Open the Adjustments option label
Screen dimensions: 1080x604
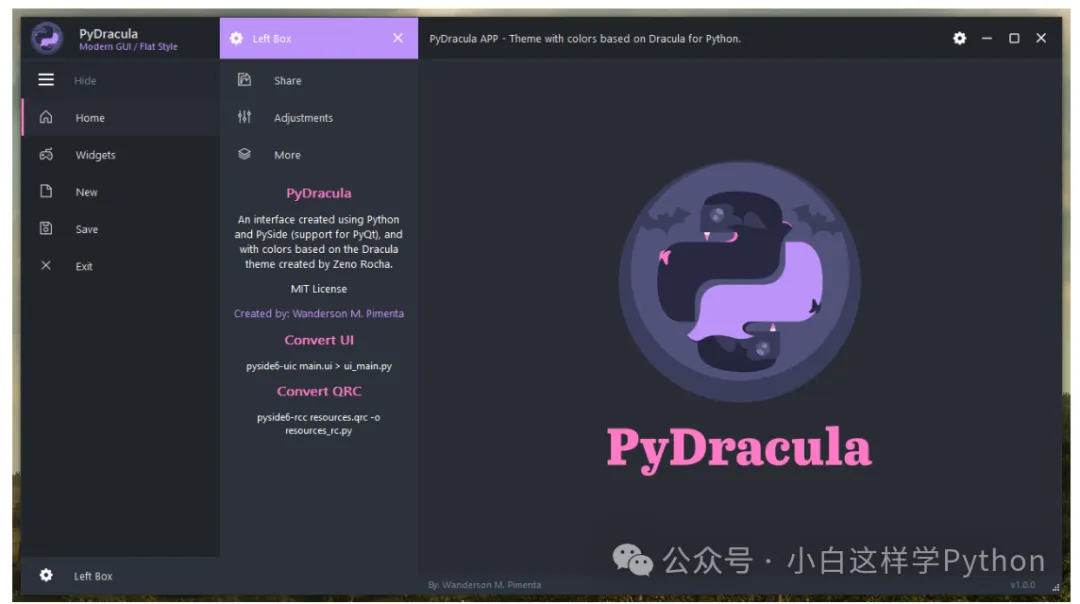[x=303, y=118]
